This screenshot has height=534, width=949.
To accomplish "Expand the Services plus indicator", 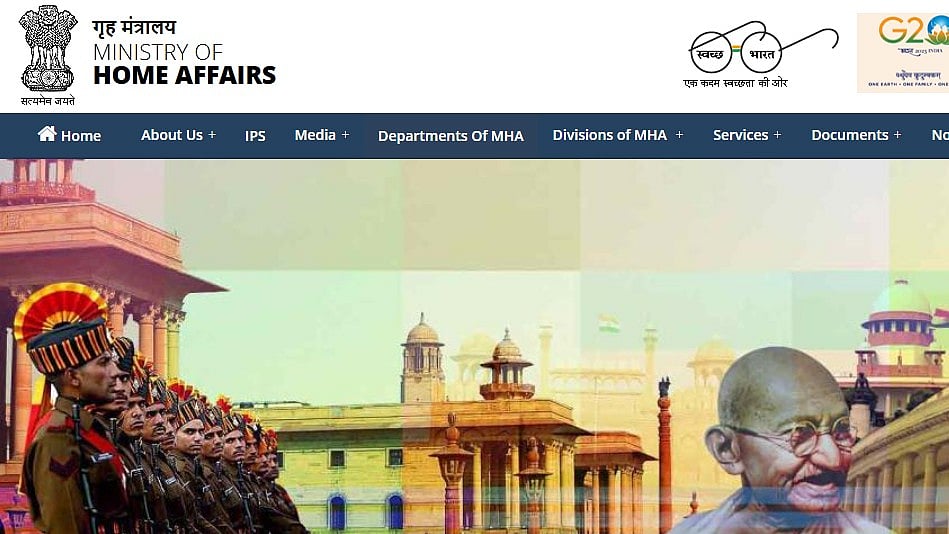I will [777, 135].
